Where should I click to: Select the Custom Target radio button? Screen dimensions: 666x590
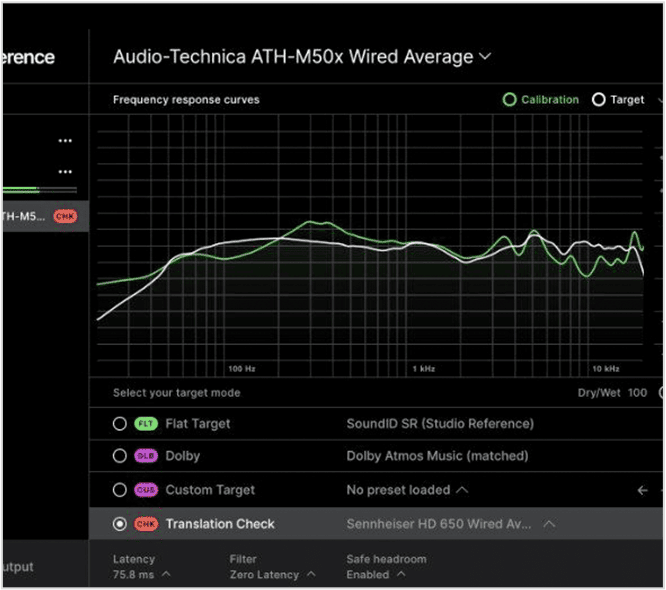pyautogui.click(x=120, y=490)
